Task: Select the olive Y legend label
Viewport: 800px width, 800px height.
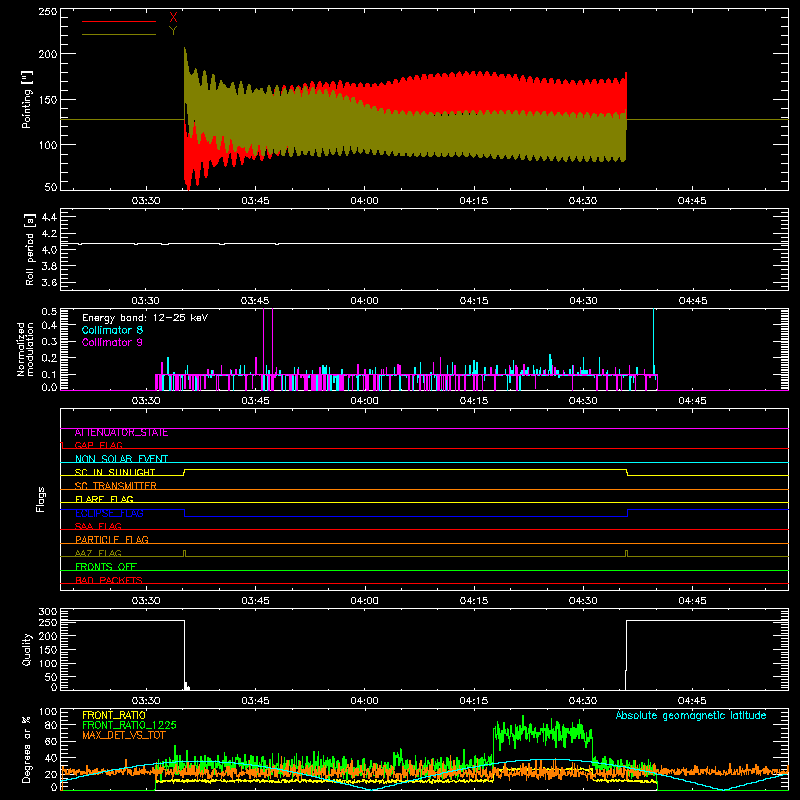Action: (173, 31)
